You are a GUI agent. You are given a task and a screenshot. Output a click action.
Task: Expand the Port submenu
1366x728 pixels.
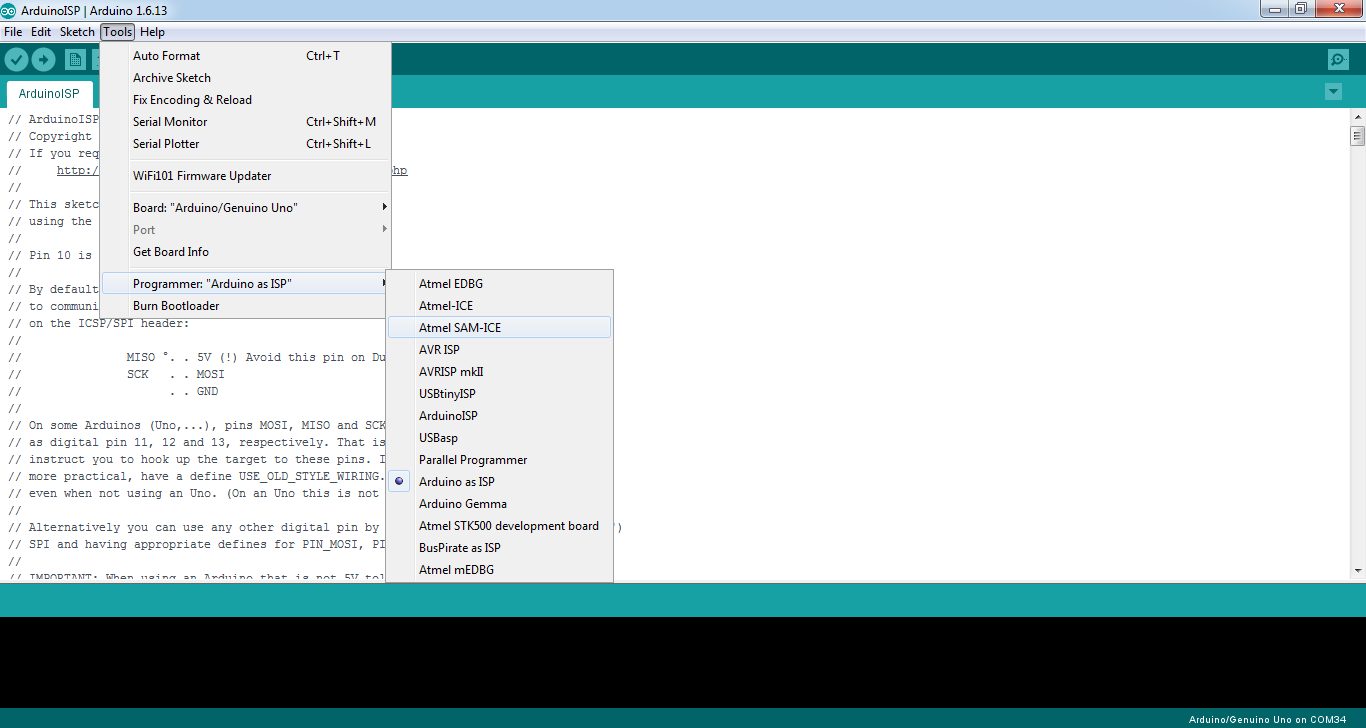point(245,230)
